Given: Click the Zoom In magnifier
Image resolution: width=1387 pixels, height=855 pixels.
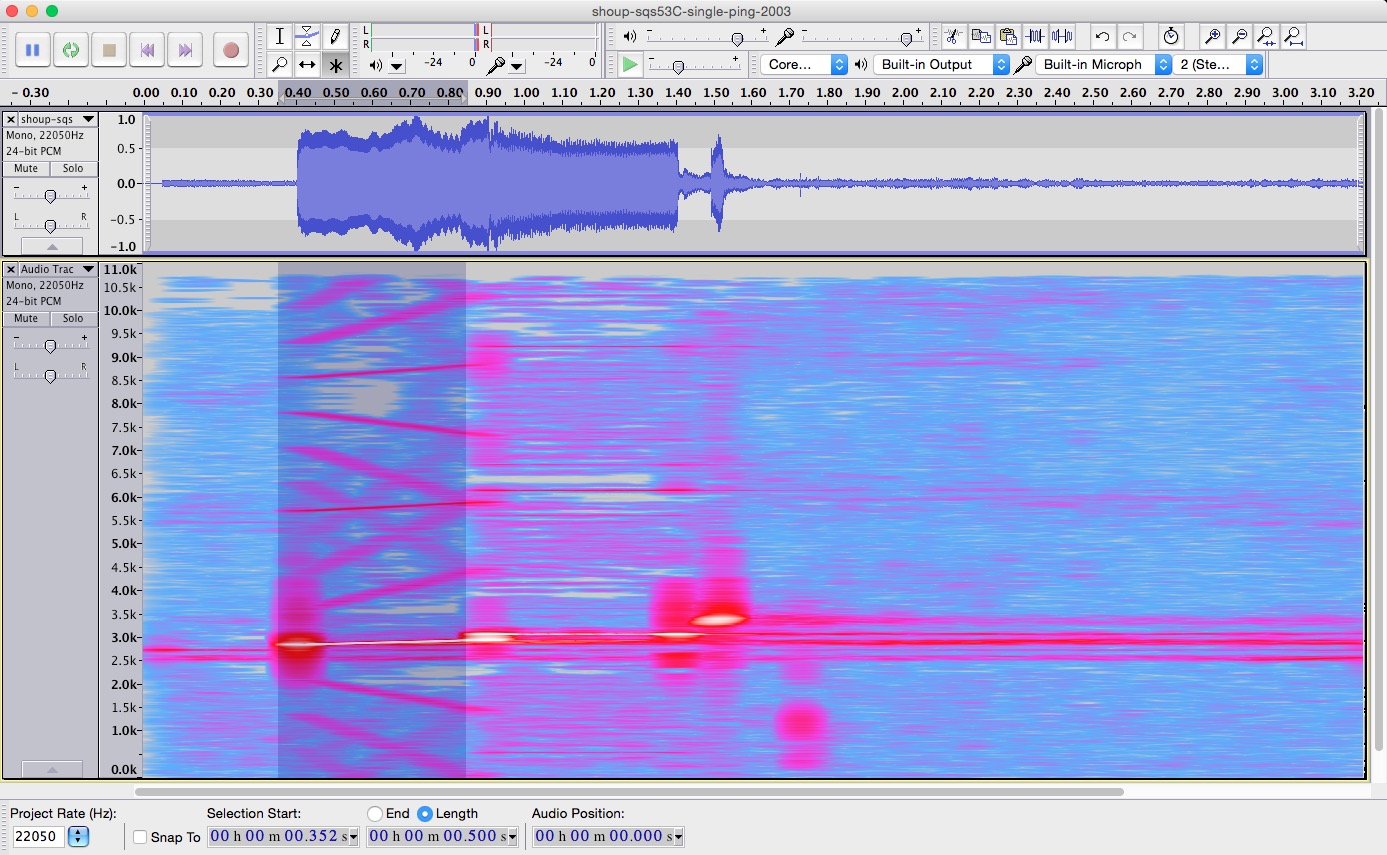Looking at the screenshot, I should 1212,37.
